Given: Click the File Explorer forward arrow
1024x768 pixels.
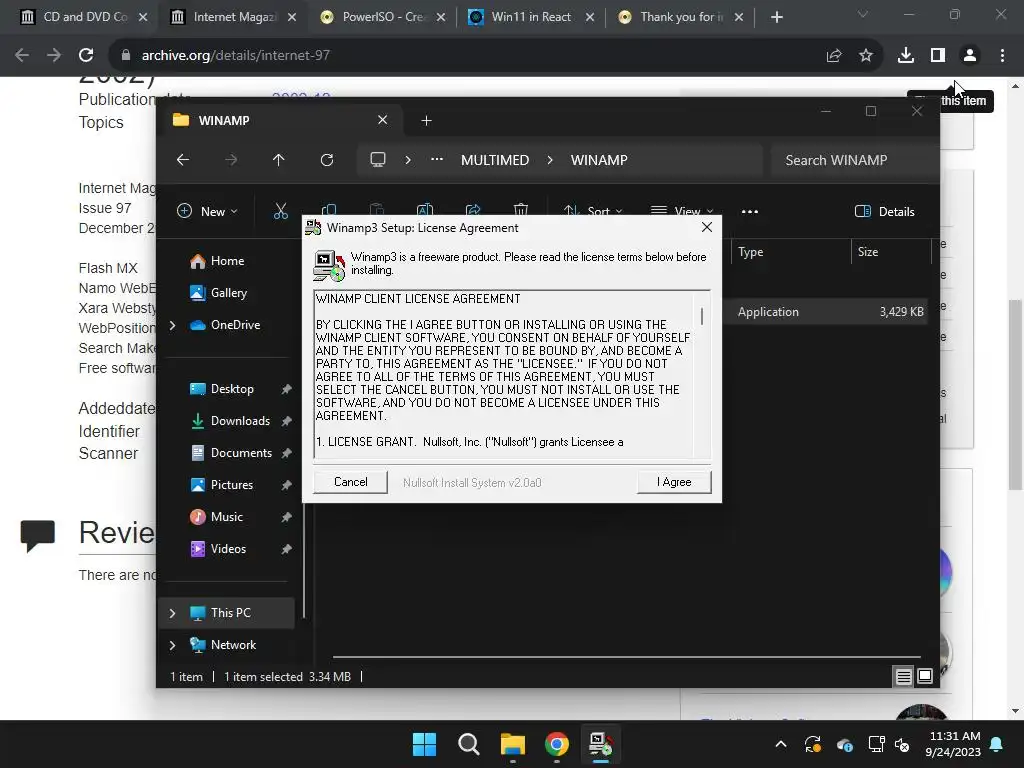Looking at the screenshot, I should pos(231,160).
